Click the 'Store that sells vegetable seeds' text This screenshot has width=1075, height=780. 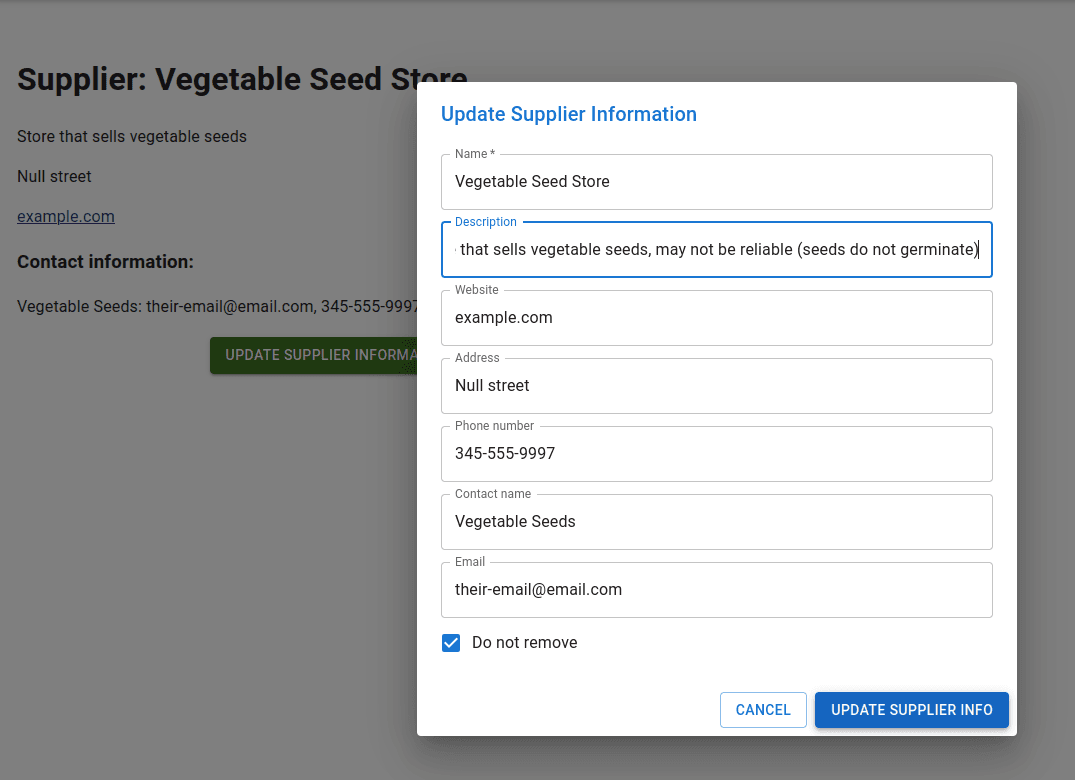point(132,136)
